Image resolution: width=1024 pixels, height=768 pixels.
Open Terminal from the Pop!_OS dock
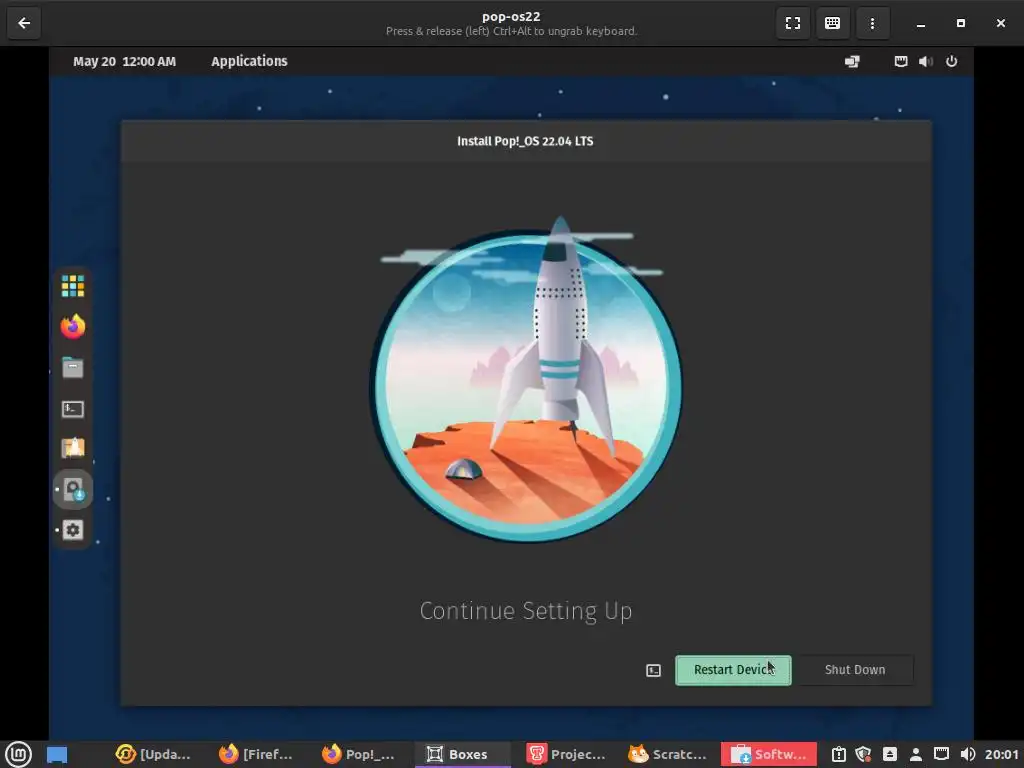coord(72,409)
